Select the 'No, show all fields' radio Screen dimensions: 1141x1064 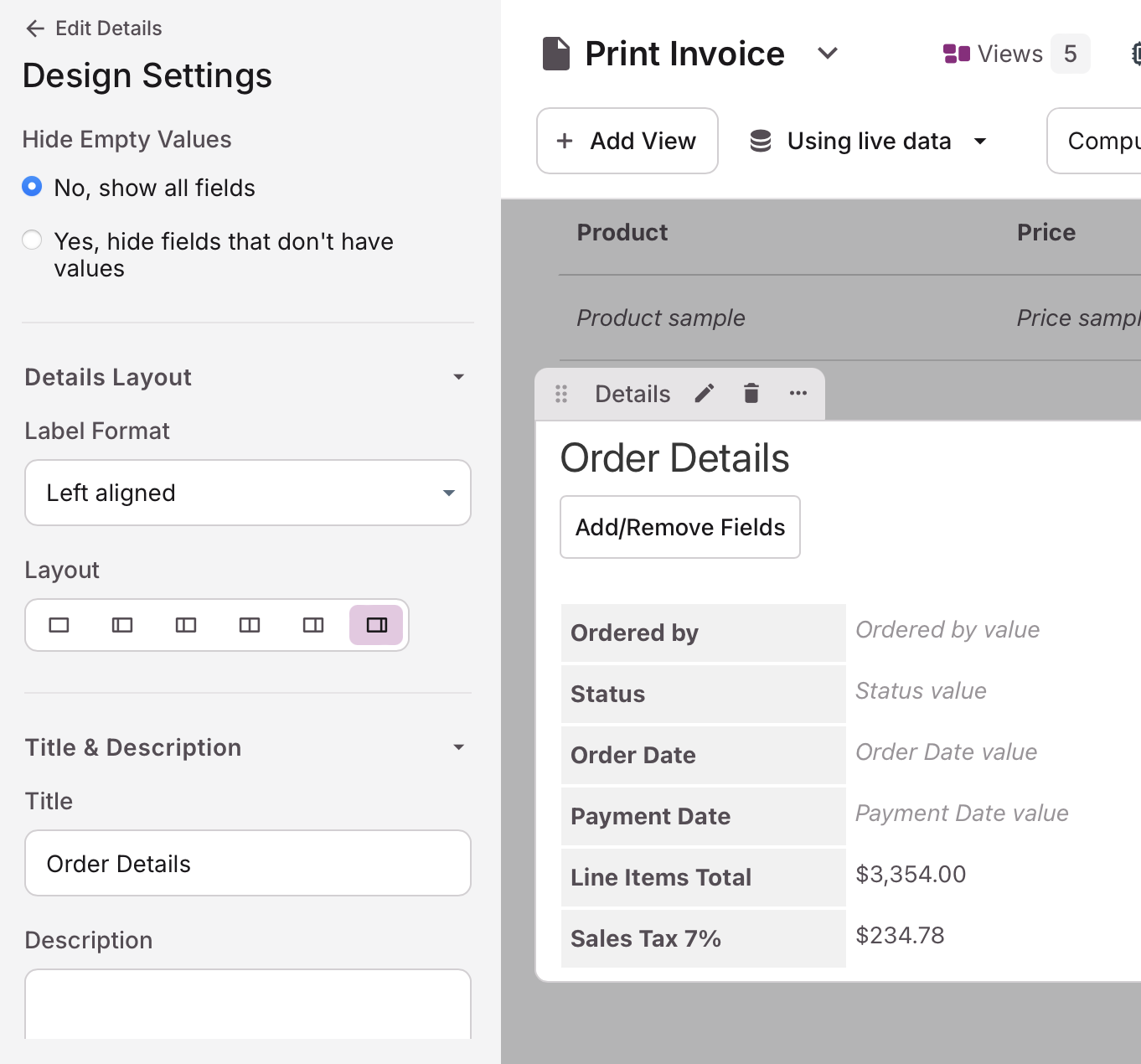(32, 187)
